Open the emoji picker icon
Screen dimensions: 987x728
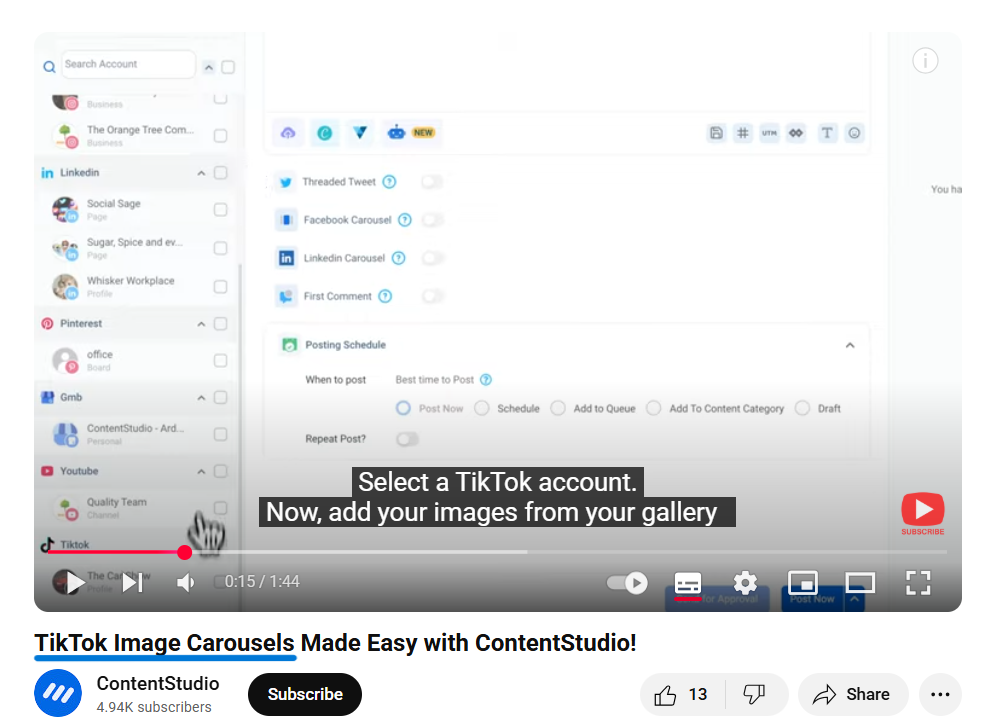coord(854,133)
